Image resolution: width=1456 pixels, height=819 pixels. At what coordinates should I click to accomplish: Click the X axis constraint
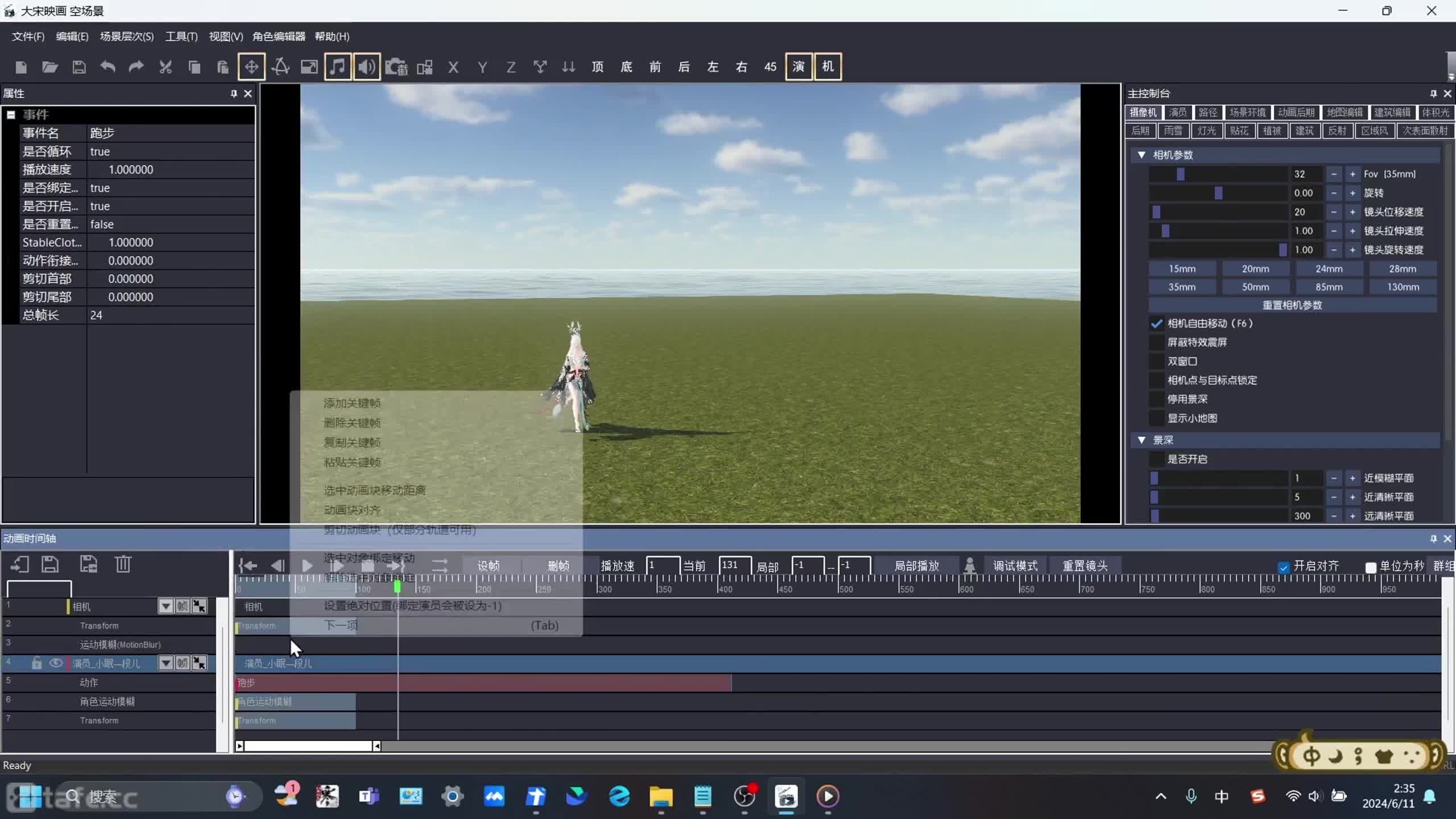(453, 68)
